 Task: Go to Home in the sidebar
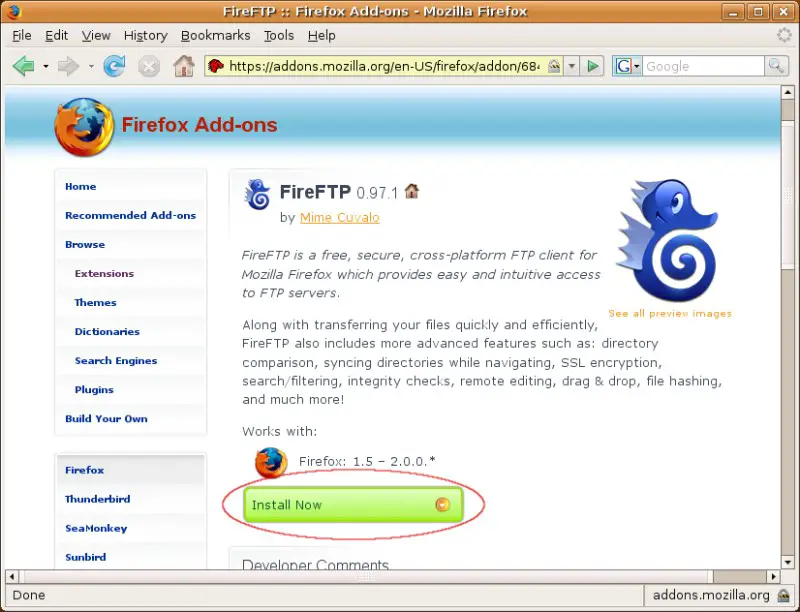(x=81, y=187)
